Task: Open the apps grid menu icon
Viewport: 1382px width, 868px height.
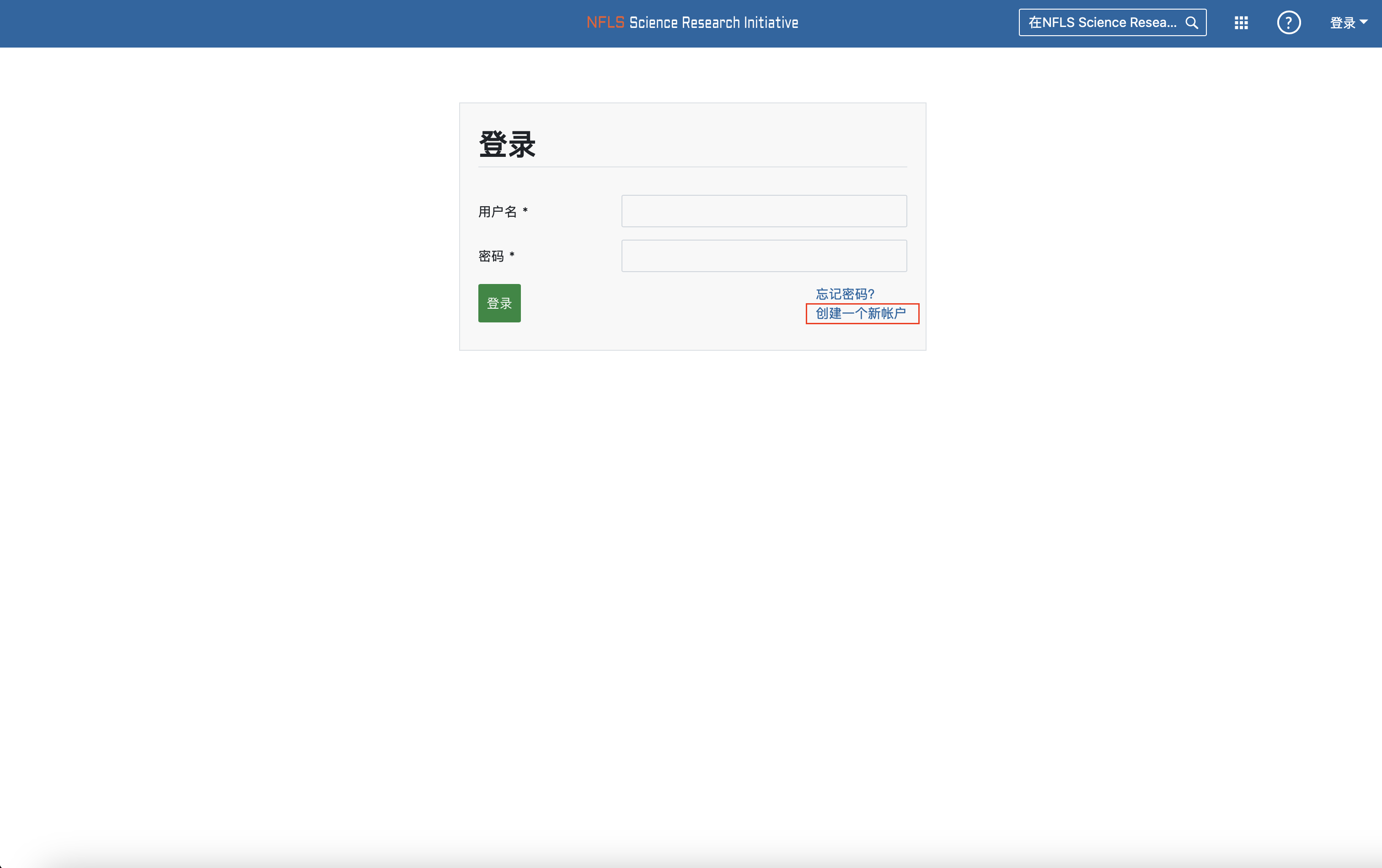Action: [x=1241, y=23]
